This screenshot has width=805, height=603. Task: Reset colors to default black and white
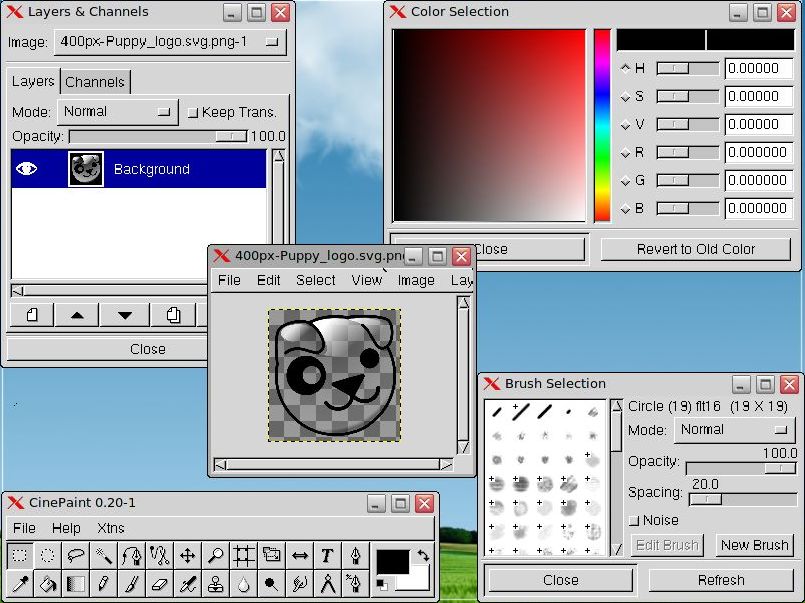click(x=382, y=584)
